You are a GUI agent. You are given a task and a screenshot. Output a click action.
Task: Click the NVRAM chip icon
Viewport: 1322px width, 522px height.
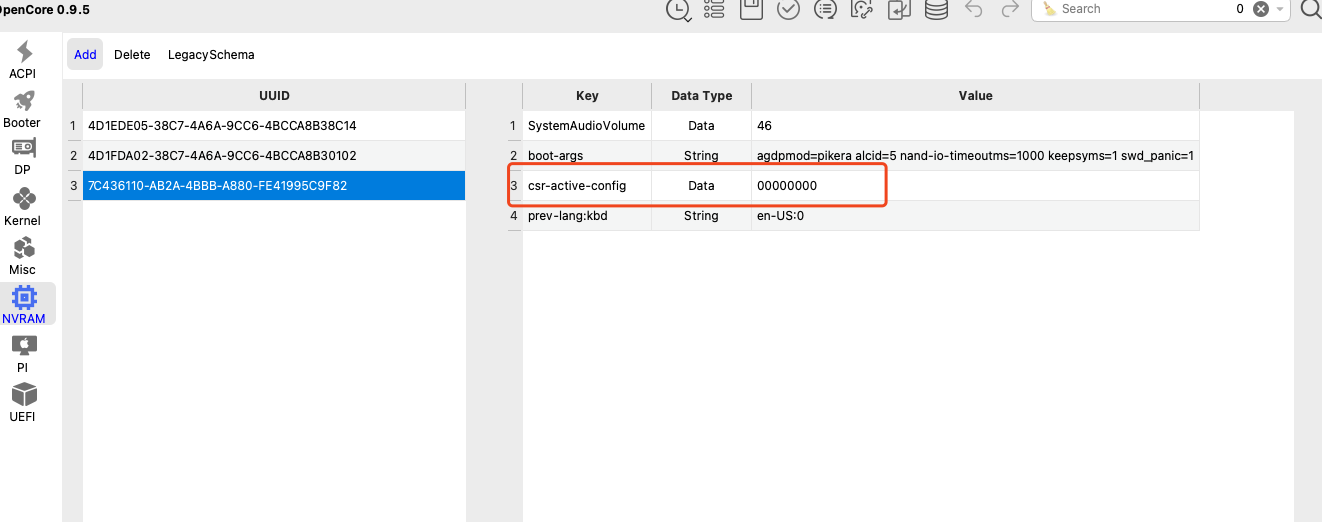point(24,303)
